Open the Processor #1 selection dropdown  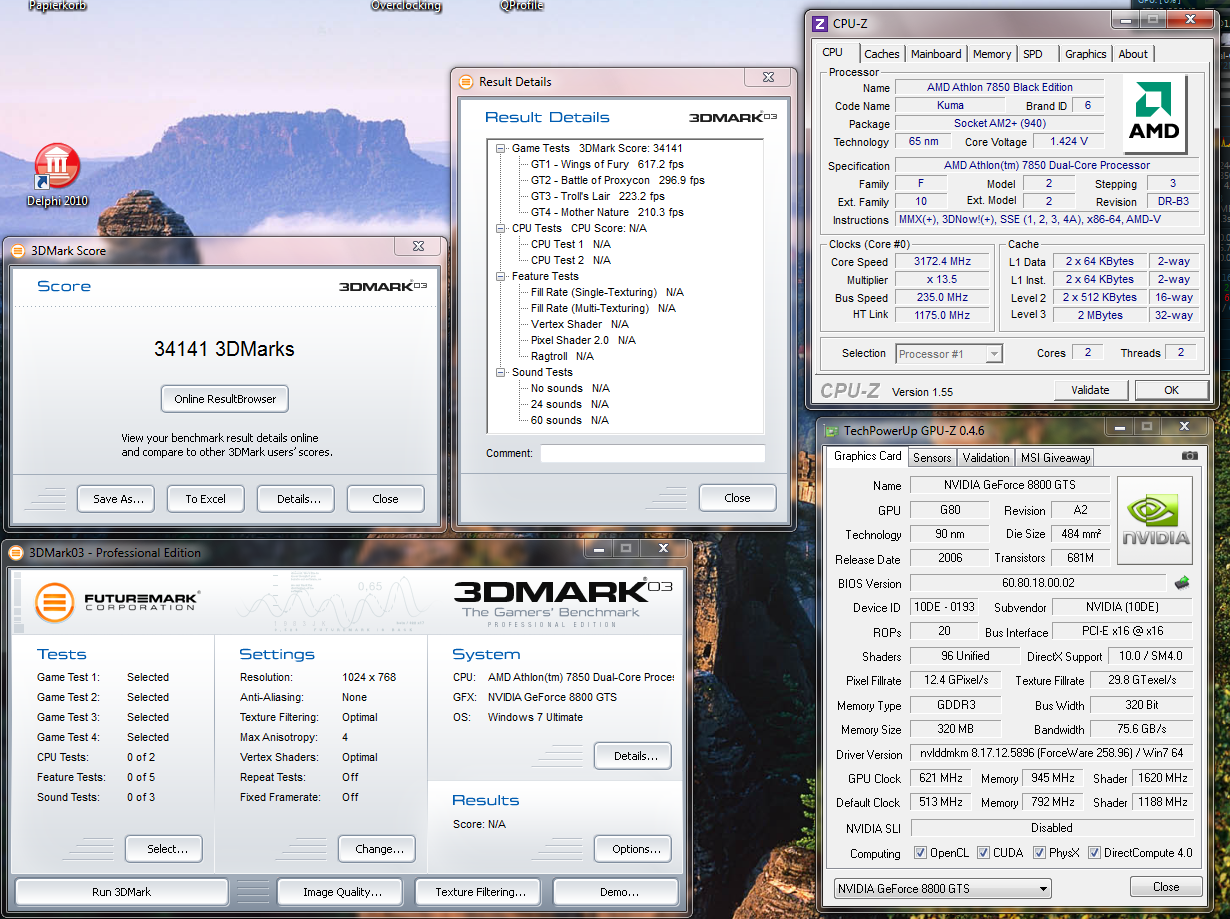[x=949, y=353]
